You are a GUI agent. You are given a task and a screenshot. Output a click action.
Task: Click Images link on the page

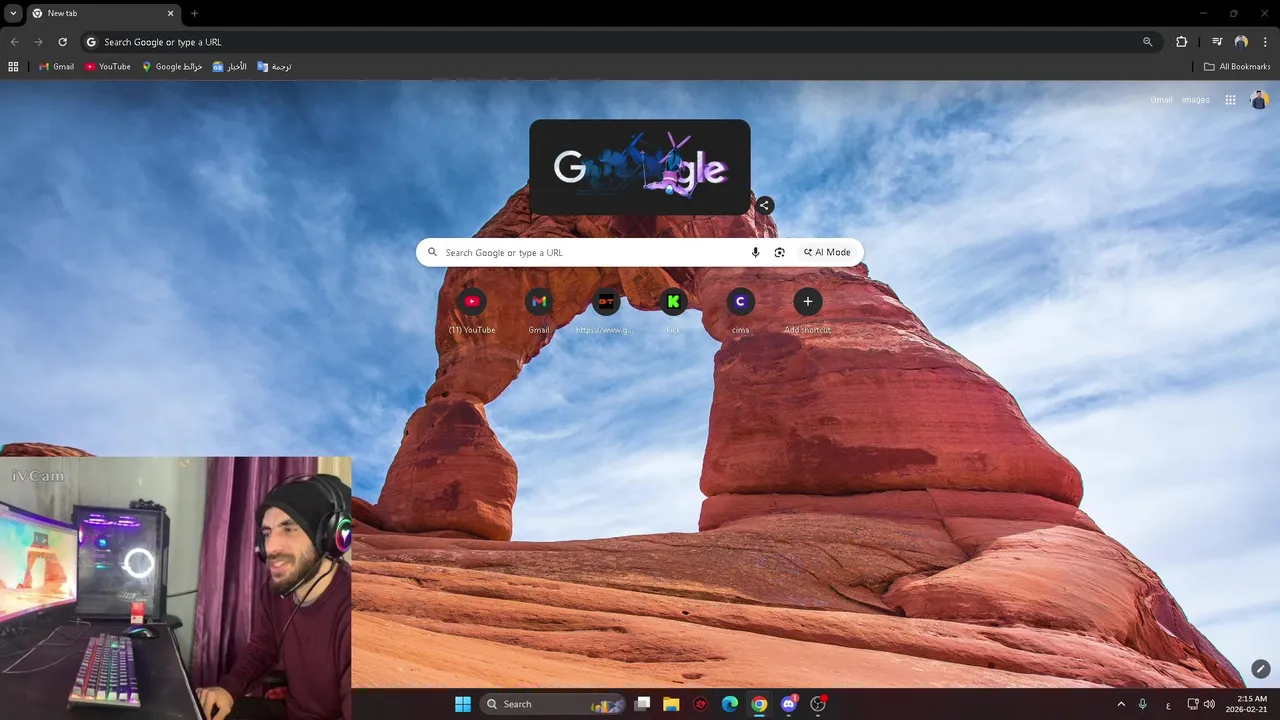pyautogui.click(x=1195, y=100)
